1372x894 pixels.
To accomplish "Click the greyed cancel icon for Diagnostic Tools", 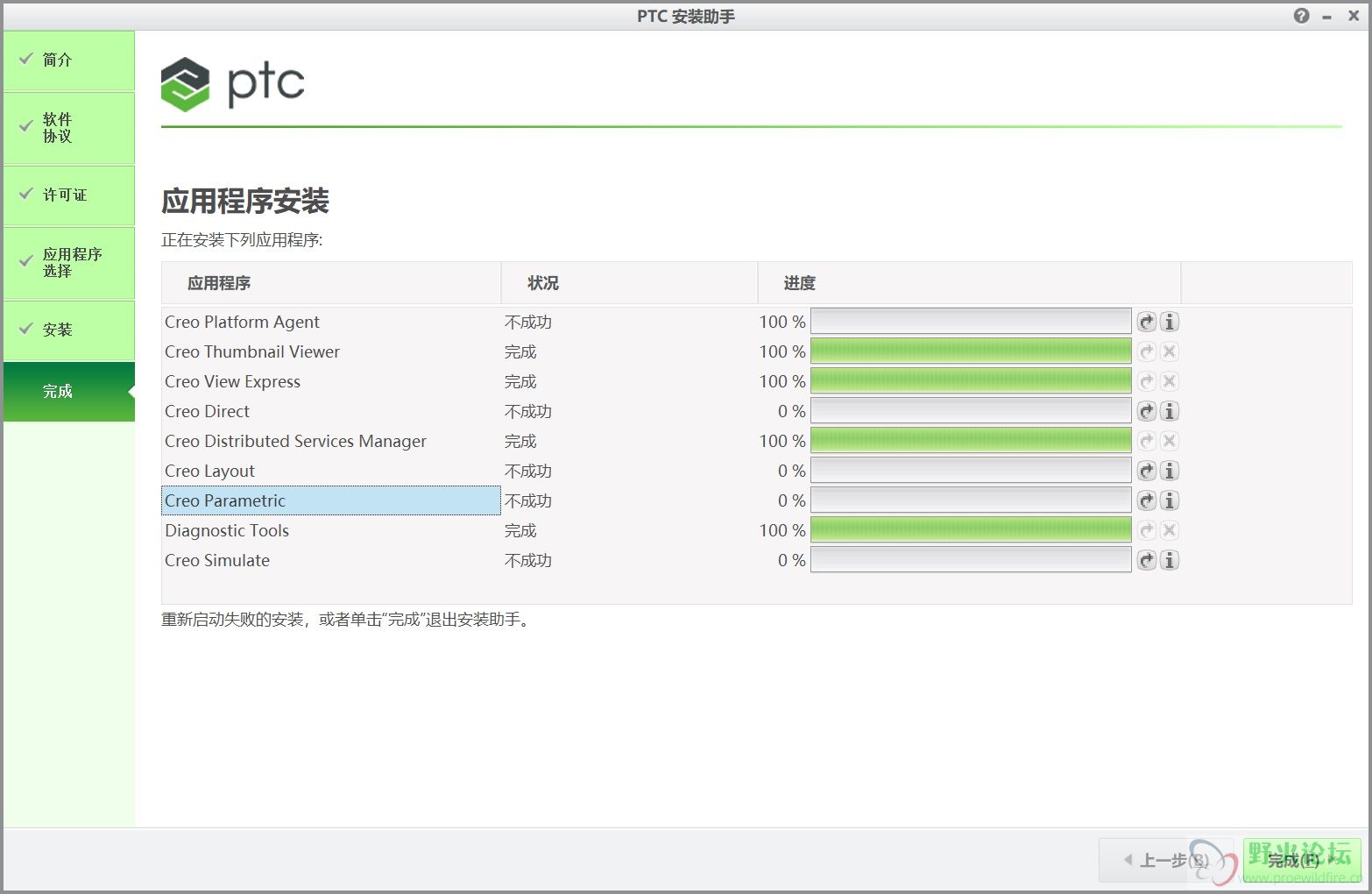I will [1170, 530].
